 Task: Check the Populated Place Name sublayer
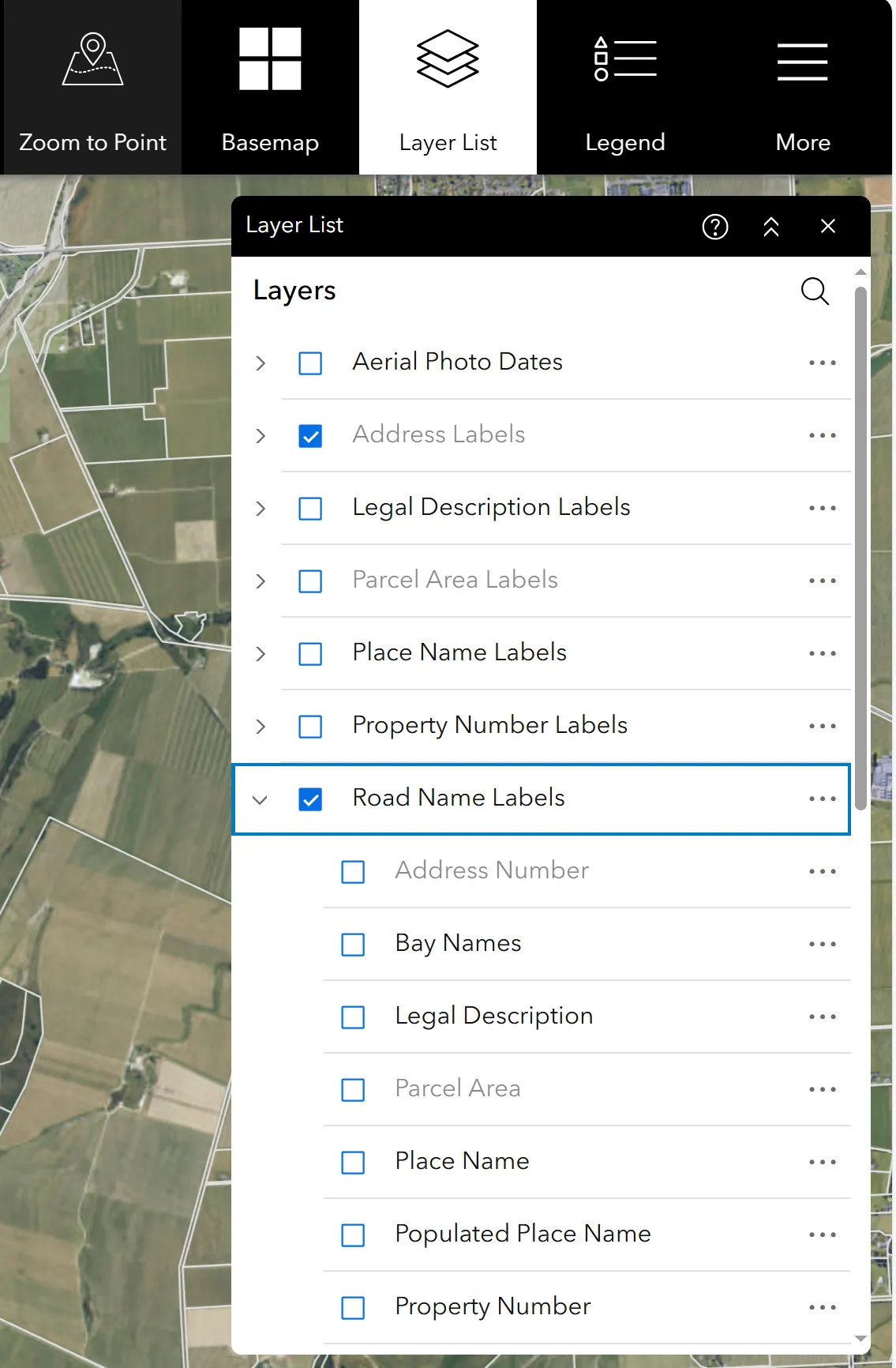(353, 1235)
